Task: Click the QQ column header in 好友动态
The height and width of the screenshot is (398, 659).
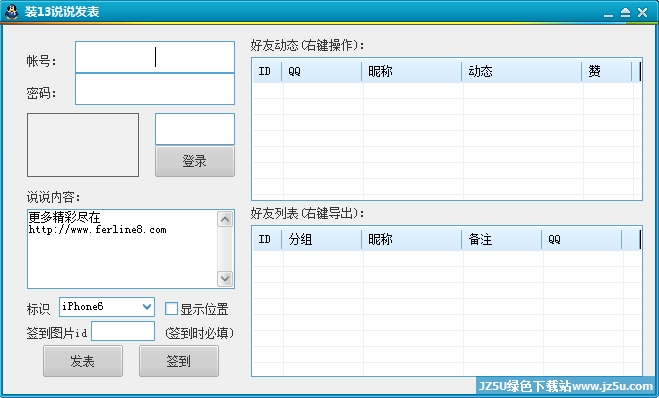Action: point(322,71)
